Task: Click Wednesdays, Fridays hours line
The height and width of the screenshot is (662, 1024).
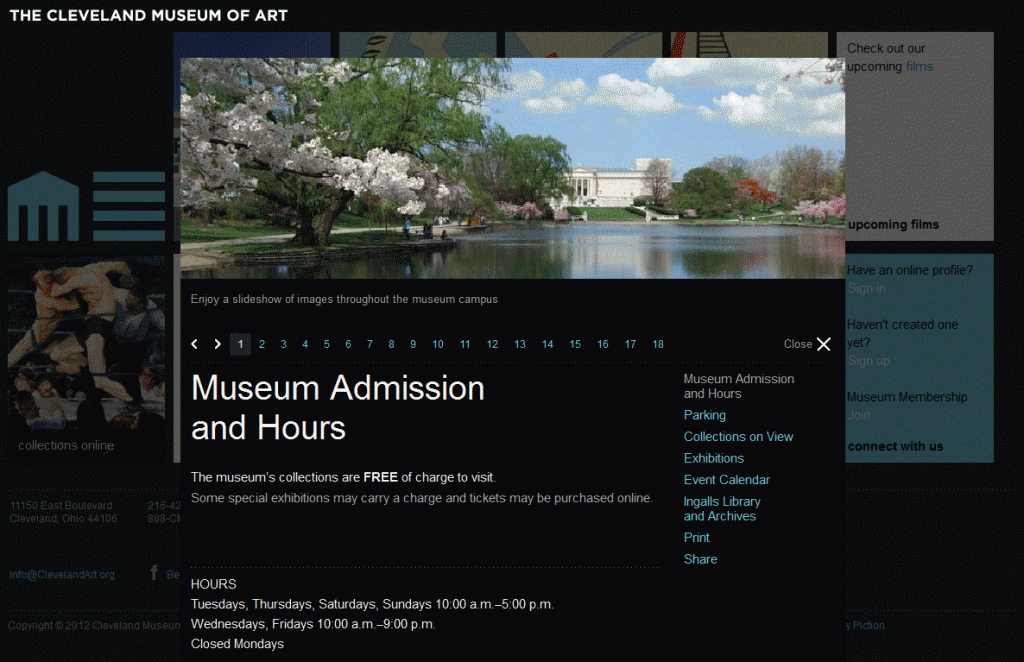Action: point(313,624)
